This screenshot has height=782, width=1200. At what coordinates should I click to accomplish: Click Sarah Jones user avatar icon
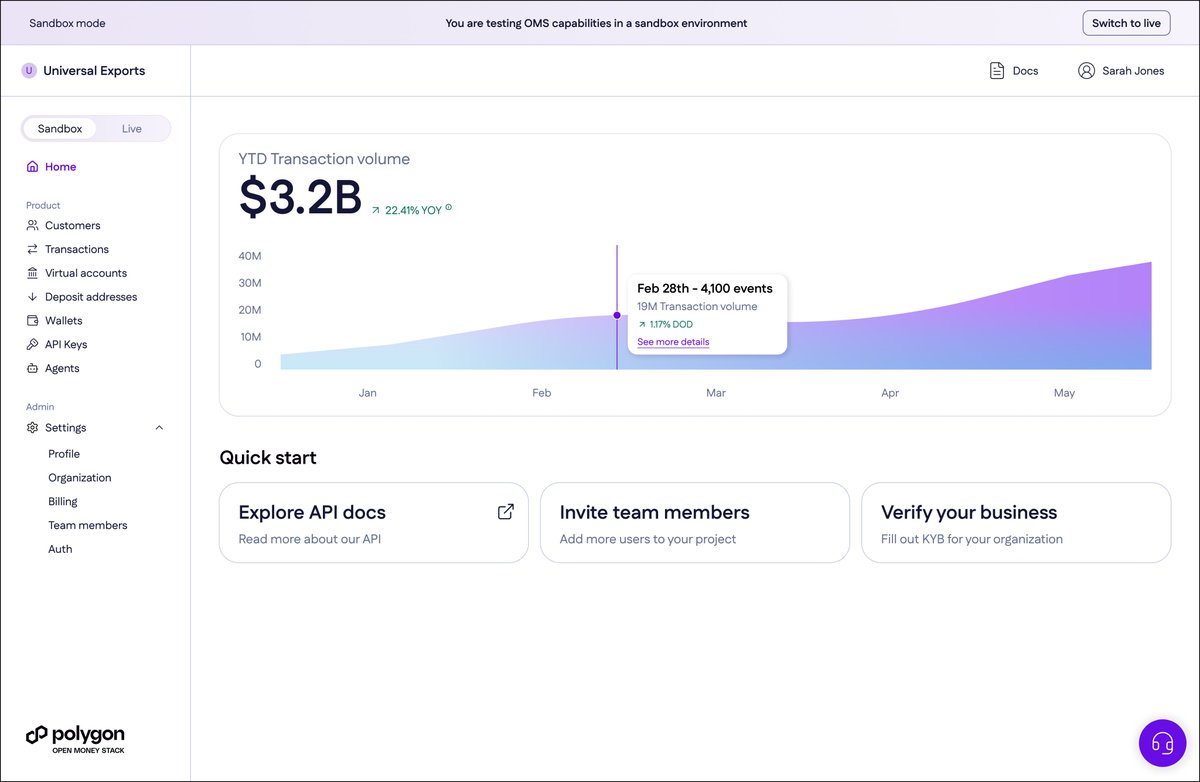1086,71
